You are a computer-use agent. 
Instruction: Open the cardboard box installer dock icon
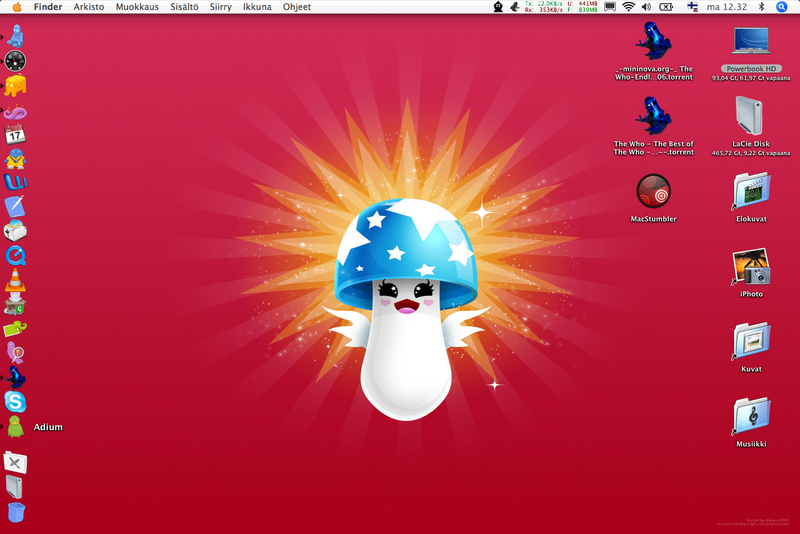pos(15,304)
